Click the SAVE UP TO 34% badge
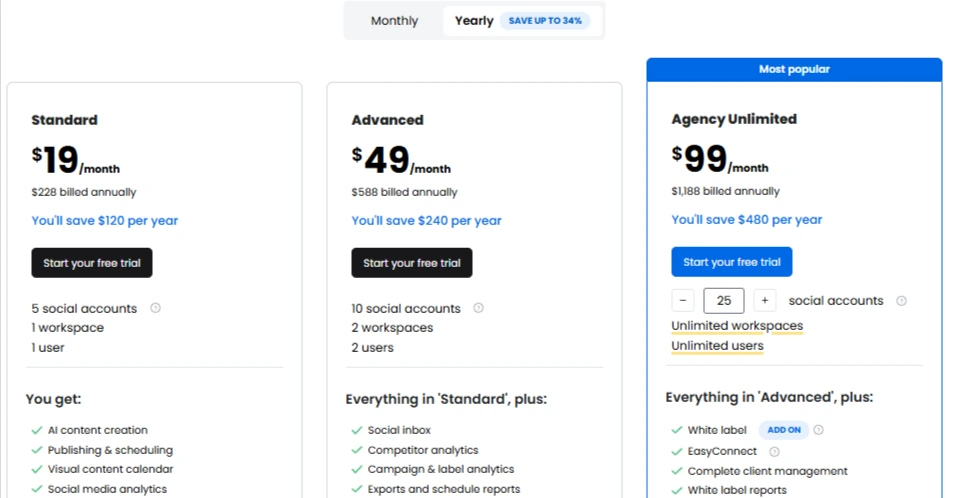This screenshot has width=958, height=498. (x=545, y=21)
